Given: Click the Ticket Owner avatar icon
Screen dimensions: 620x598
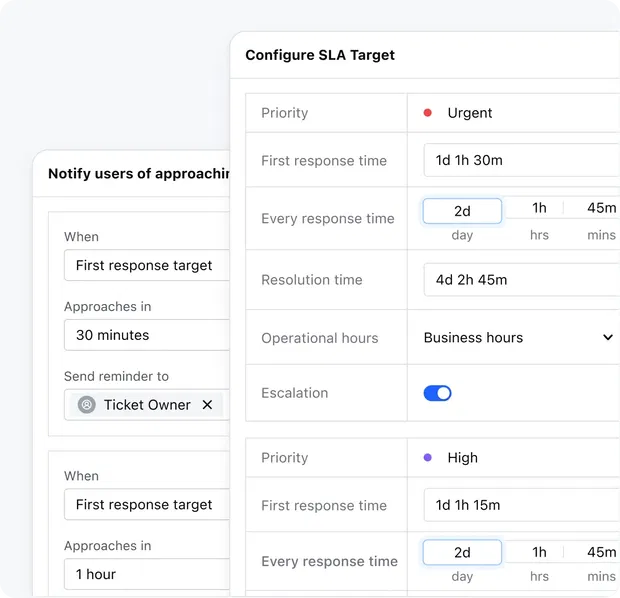Looking at the screenshot, I should pos(87,405).
